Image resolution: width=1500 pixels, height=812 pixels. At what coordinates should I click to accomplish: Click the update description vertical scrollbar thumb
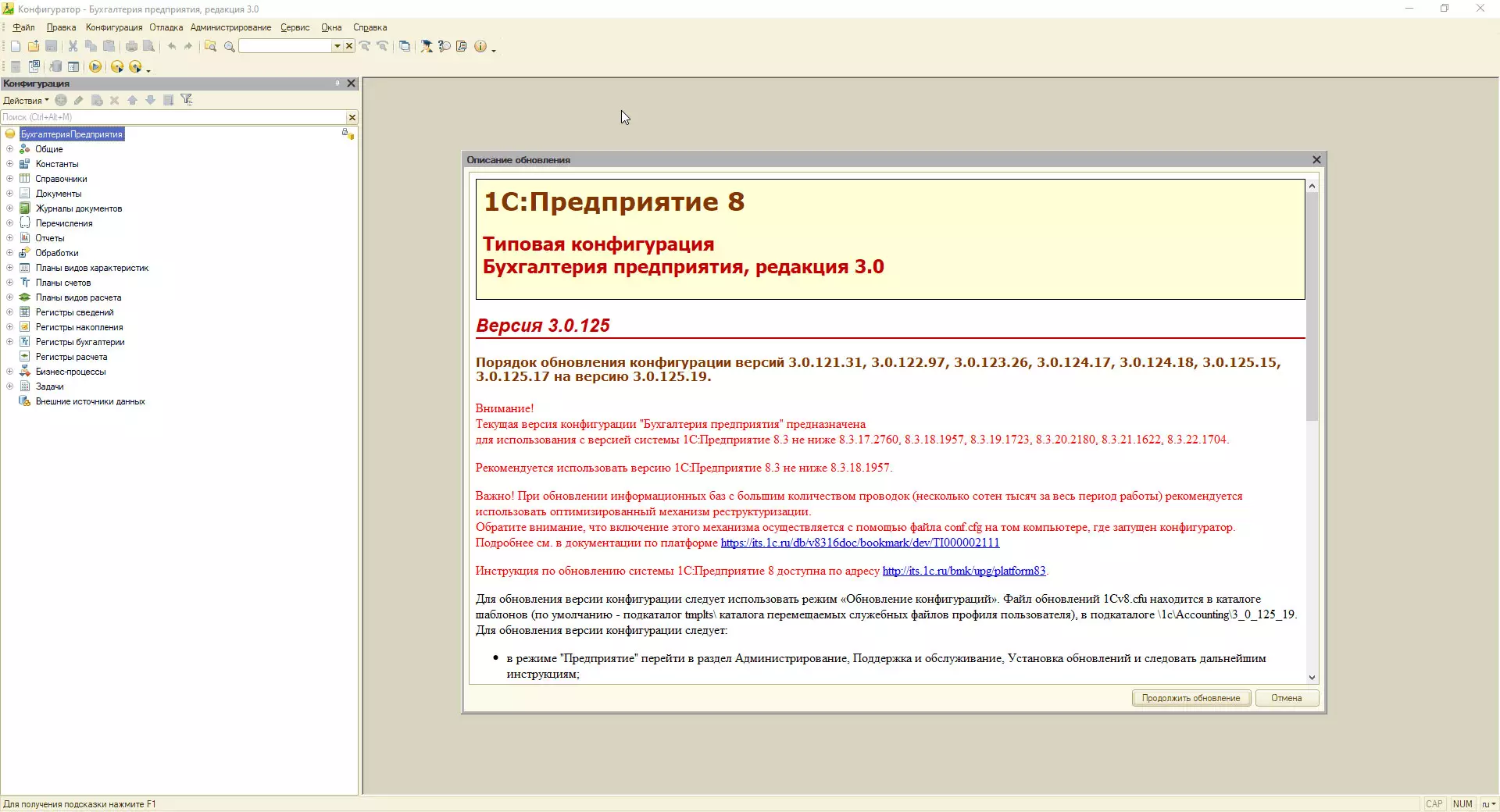pyautogui.click(x=1312, y=306)
